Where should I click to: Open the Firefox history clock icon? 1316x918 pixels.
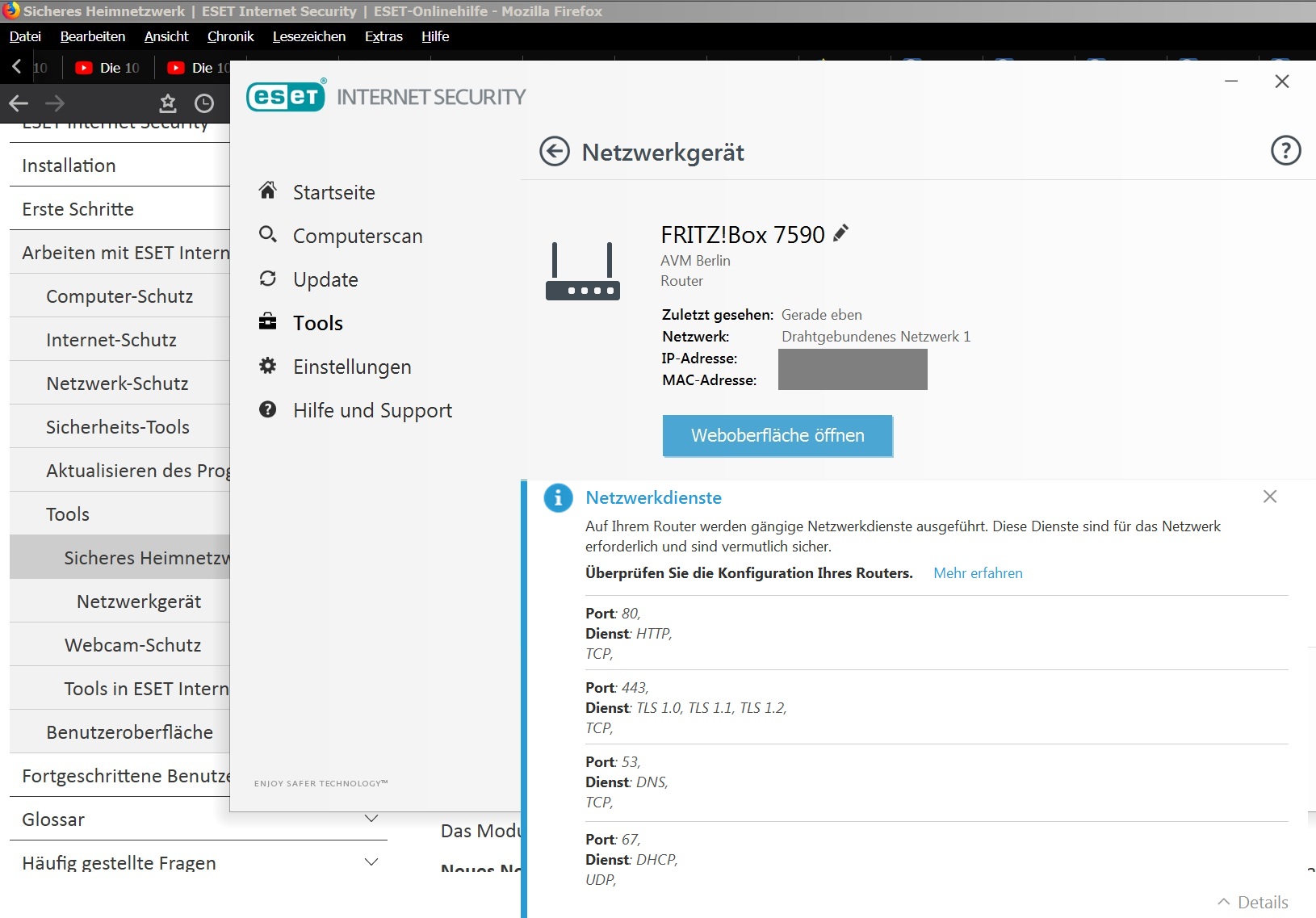204,103
